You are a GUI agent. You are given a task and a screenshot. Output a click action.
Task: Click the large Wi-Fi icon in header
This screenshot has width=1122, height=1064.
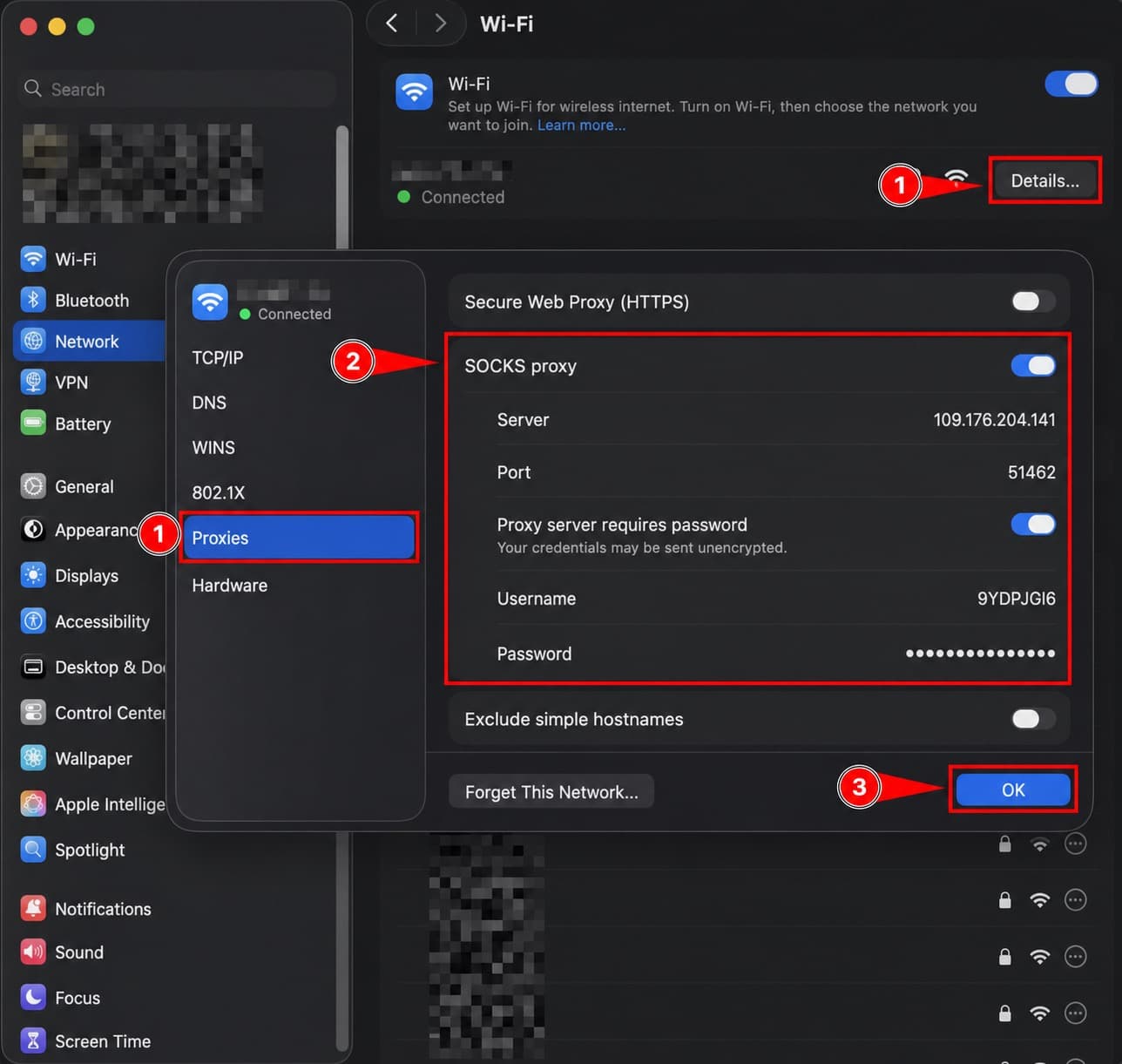pos(415,91)
